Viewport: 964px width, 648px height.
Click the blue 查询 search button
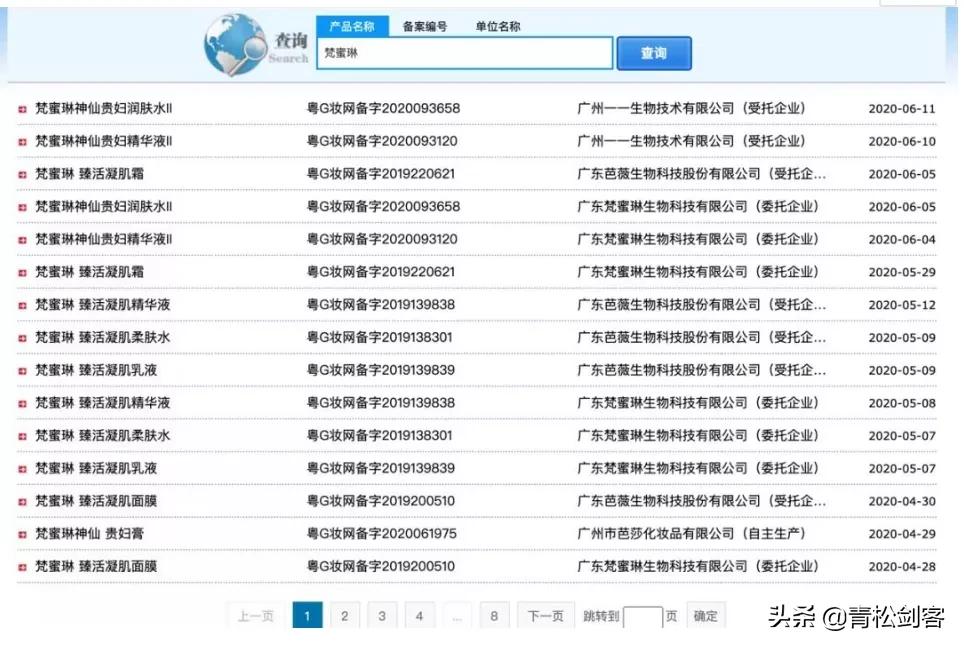point(654,53)
